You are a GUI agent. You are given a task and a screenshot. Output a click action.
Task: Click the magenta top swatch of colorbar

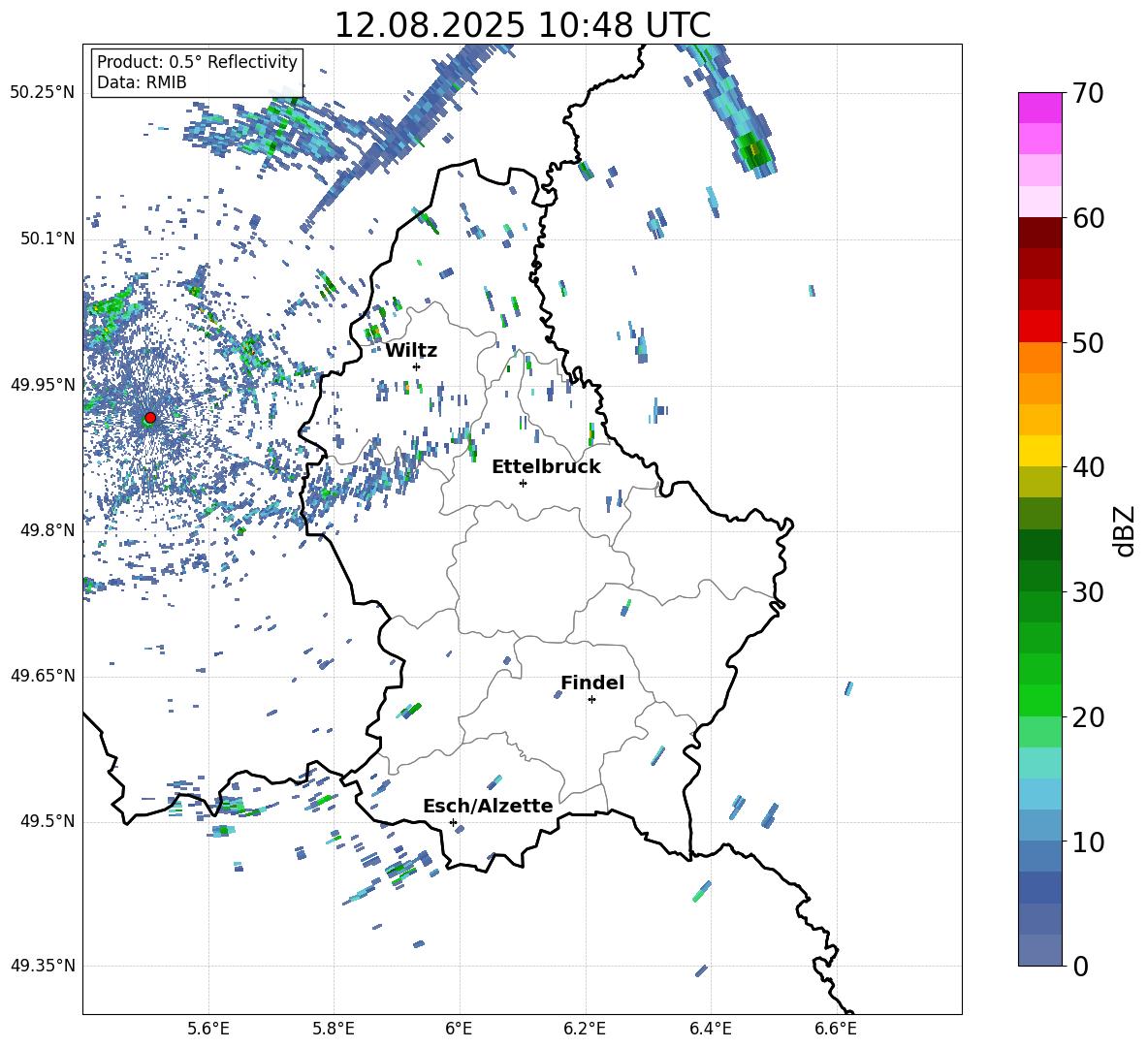tap(1039, 108)
